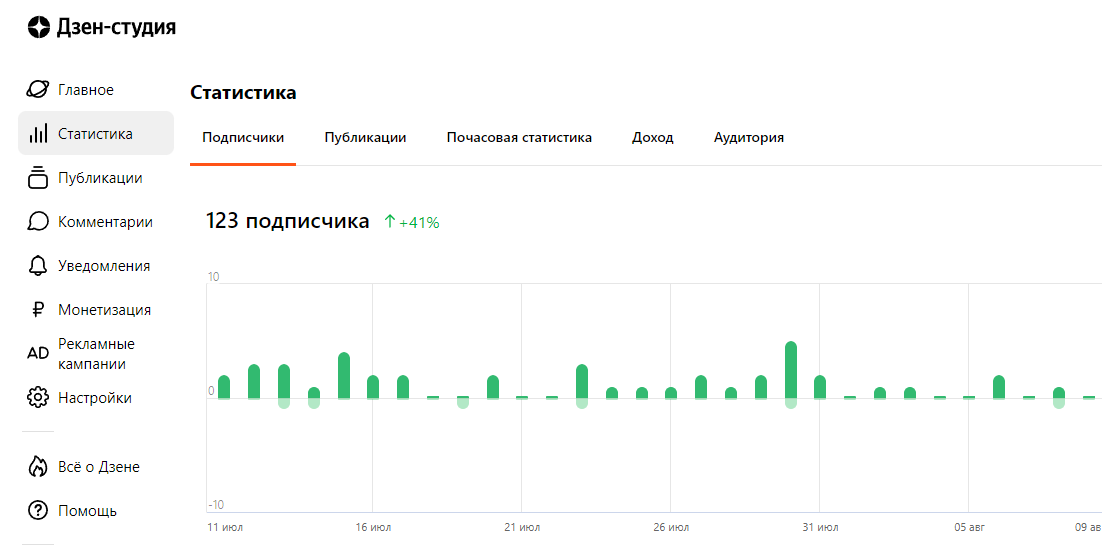Open Уведомления section label

(104, 266)
